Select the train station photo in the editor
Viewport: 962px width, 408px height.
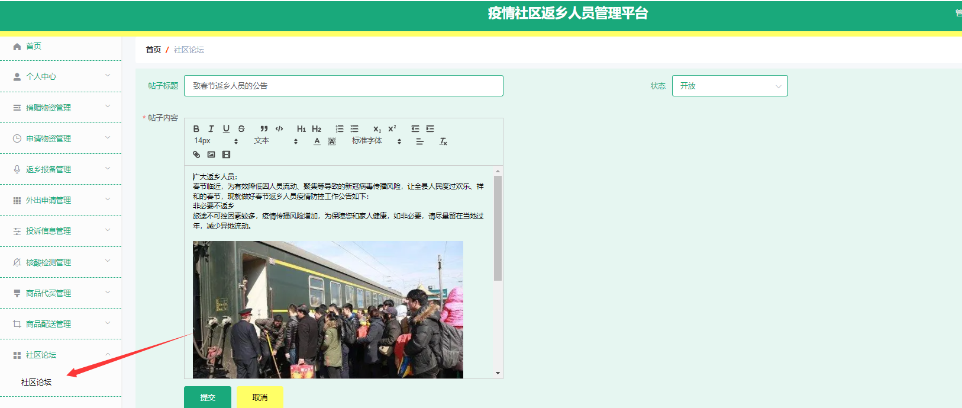pyautogui.click(x=328, y=309)
